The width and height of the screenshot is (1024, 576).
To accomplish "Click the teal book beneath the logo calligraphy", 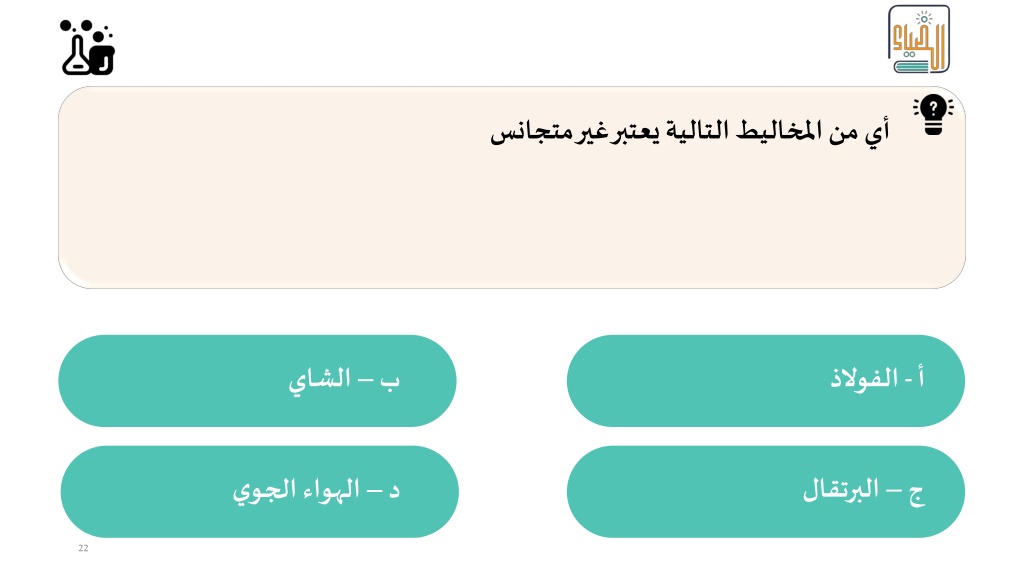I will (912, 66).
